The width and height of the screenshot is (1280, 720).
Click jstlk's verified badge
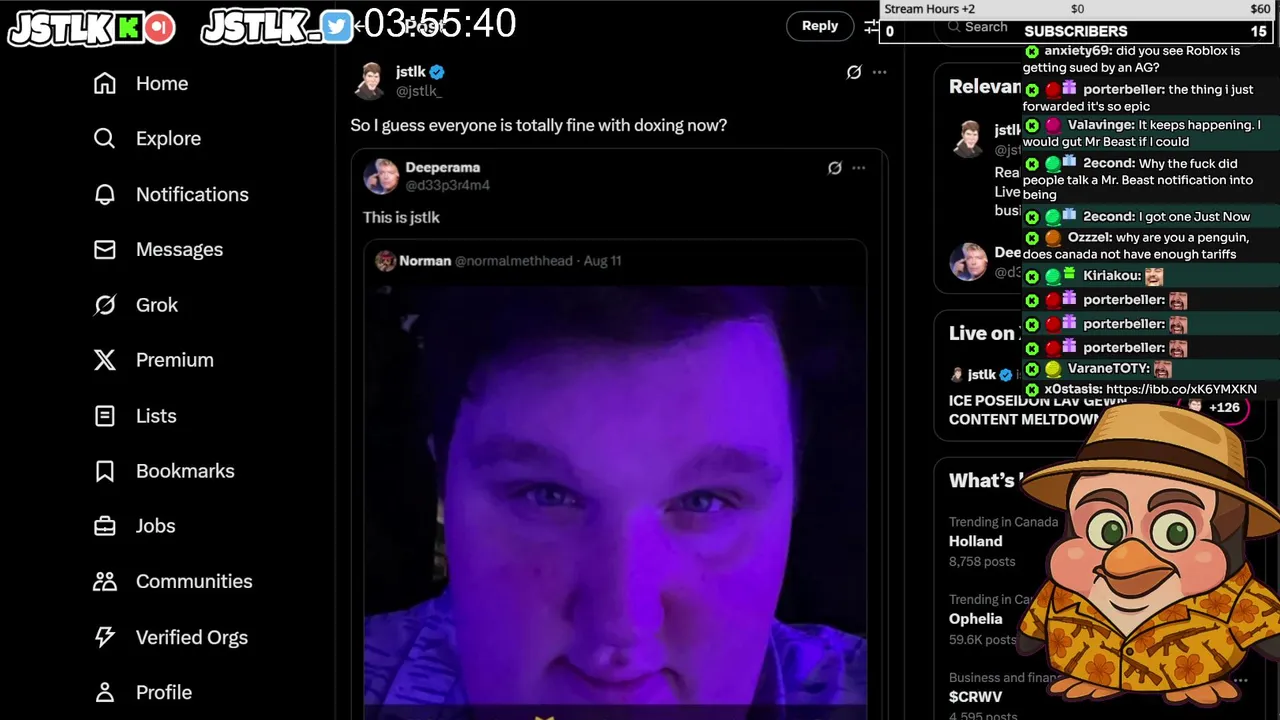pos(437,72)
